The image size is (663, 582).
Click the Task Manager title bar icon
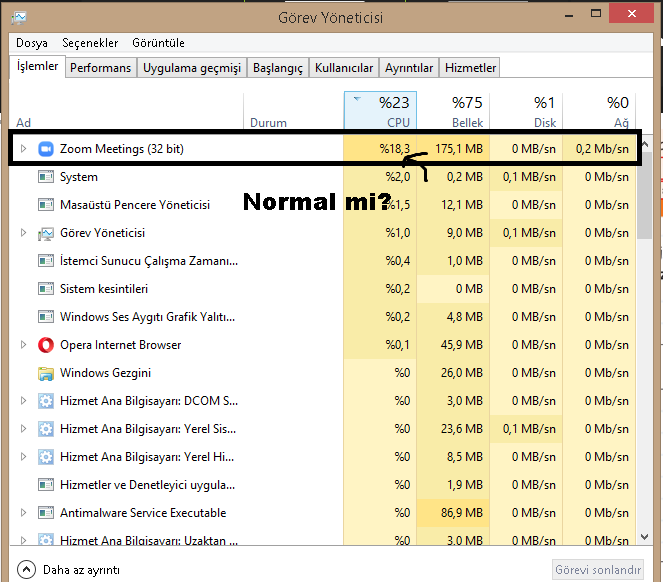coord(19,17)
